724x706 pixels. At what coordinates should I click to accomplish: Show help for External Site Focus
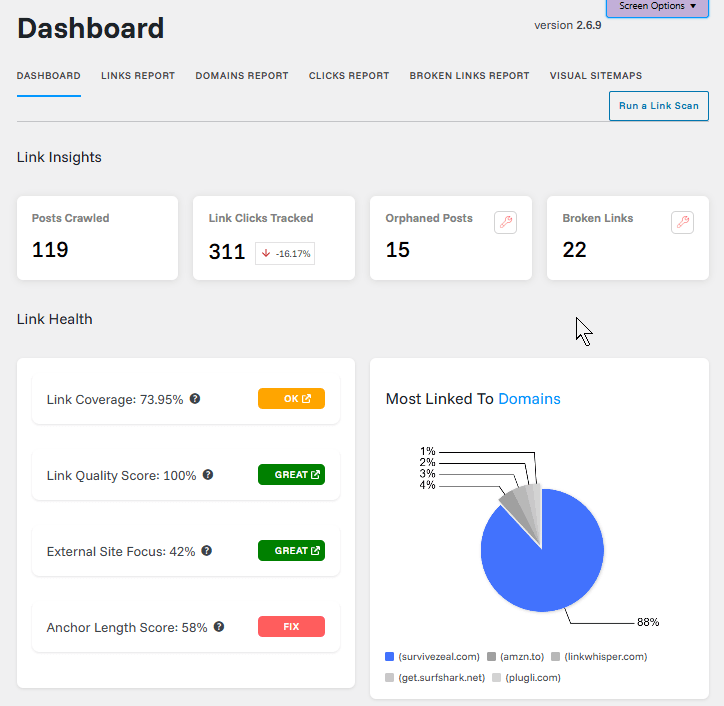(x=206, y=550)
